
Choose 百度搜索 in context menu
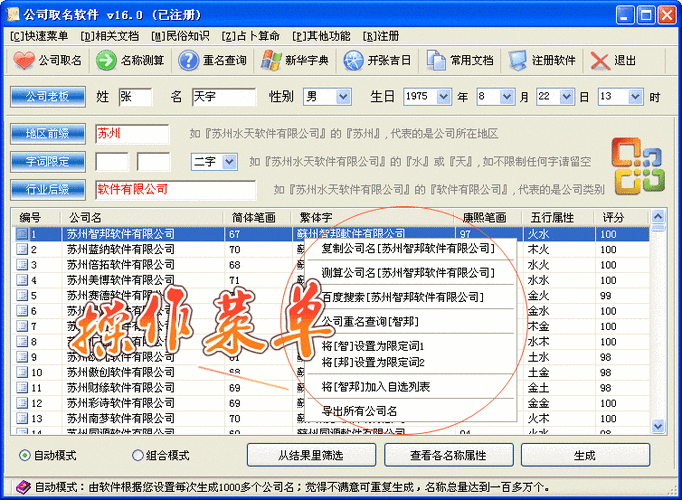coord(411,297)
